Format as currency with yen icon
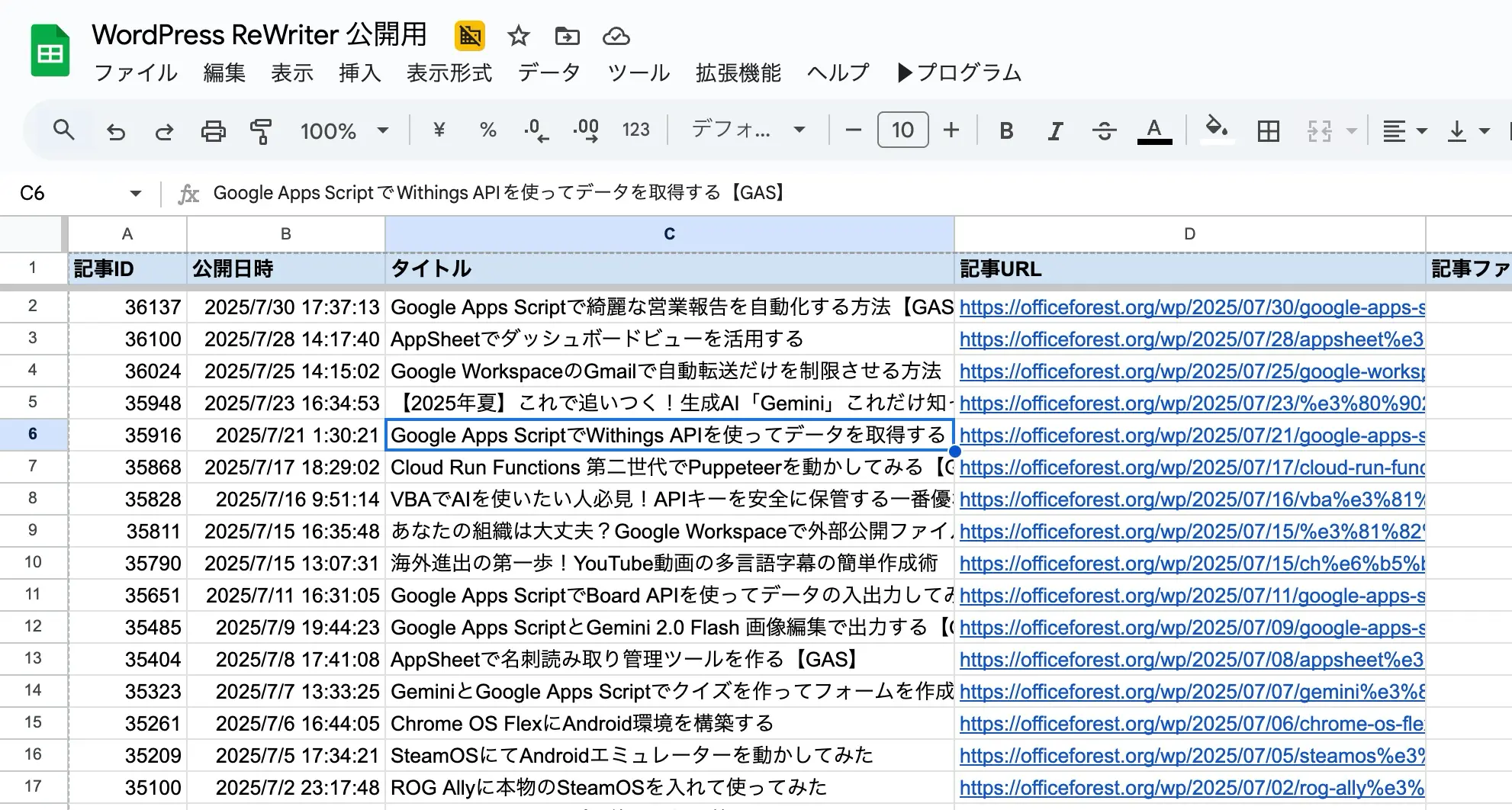This screenshot has height=810, width=1512. pyautogui.click(x=439, y=130)
